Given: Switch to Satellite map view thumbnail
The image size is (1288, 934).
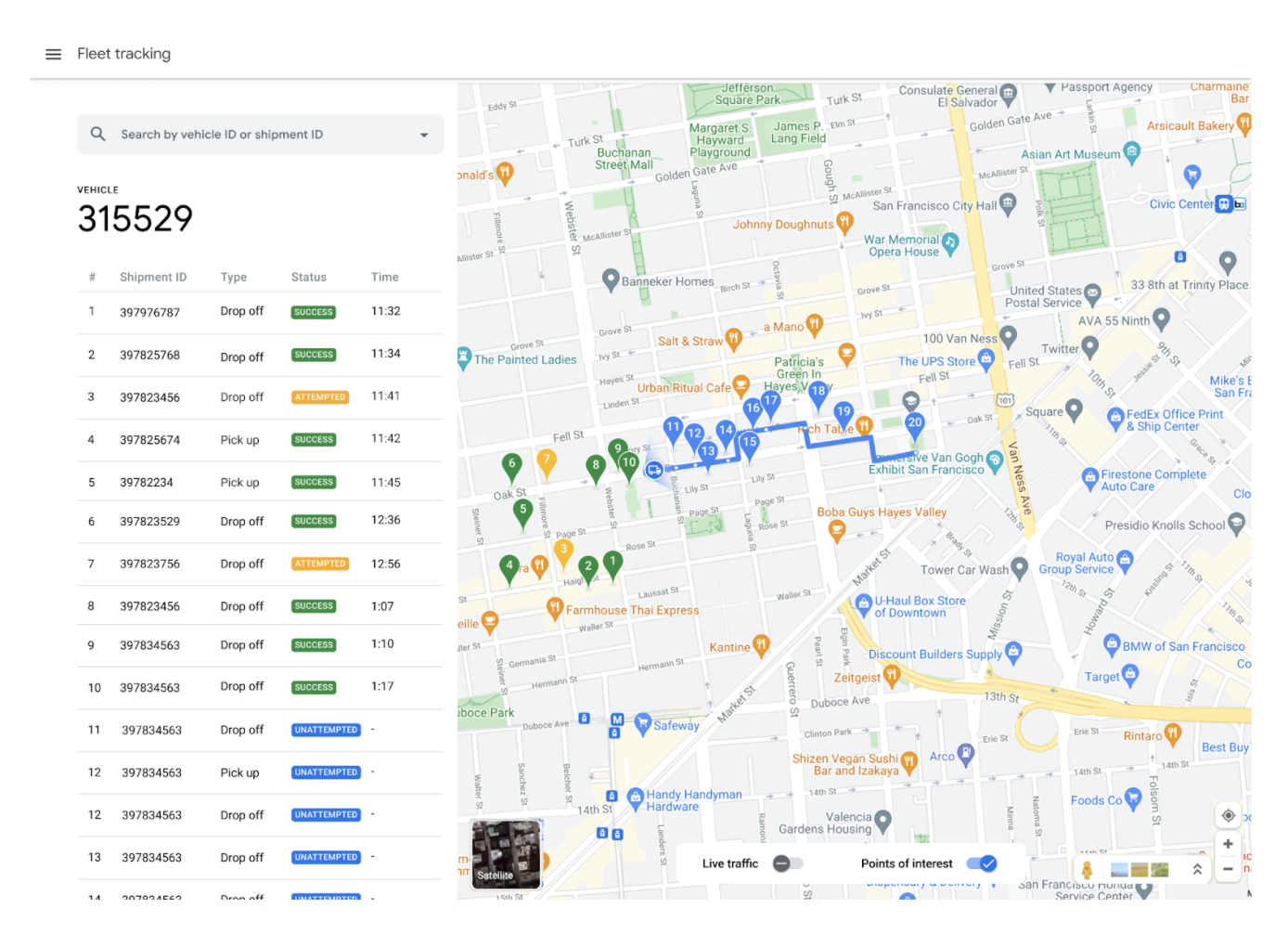Looking at the screenshot, I should 506,854.
